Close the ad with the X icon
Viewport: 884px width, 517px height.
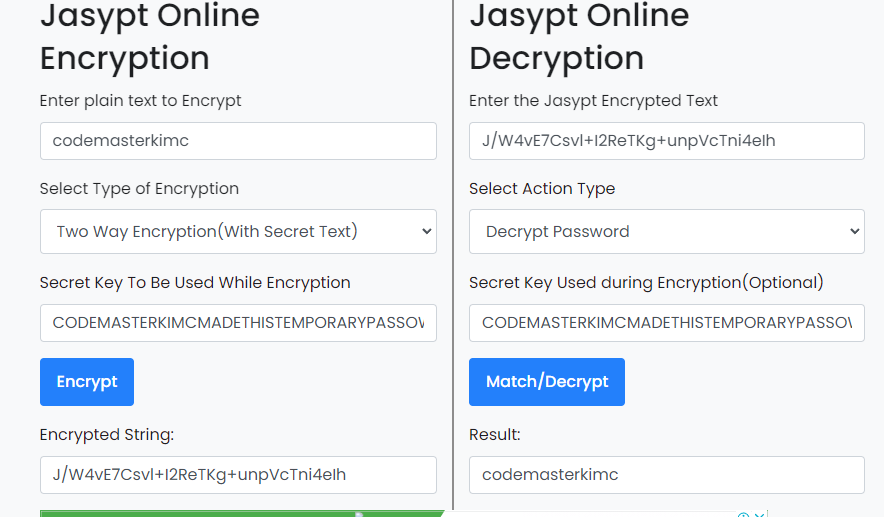tap(759, 515)
